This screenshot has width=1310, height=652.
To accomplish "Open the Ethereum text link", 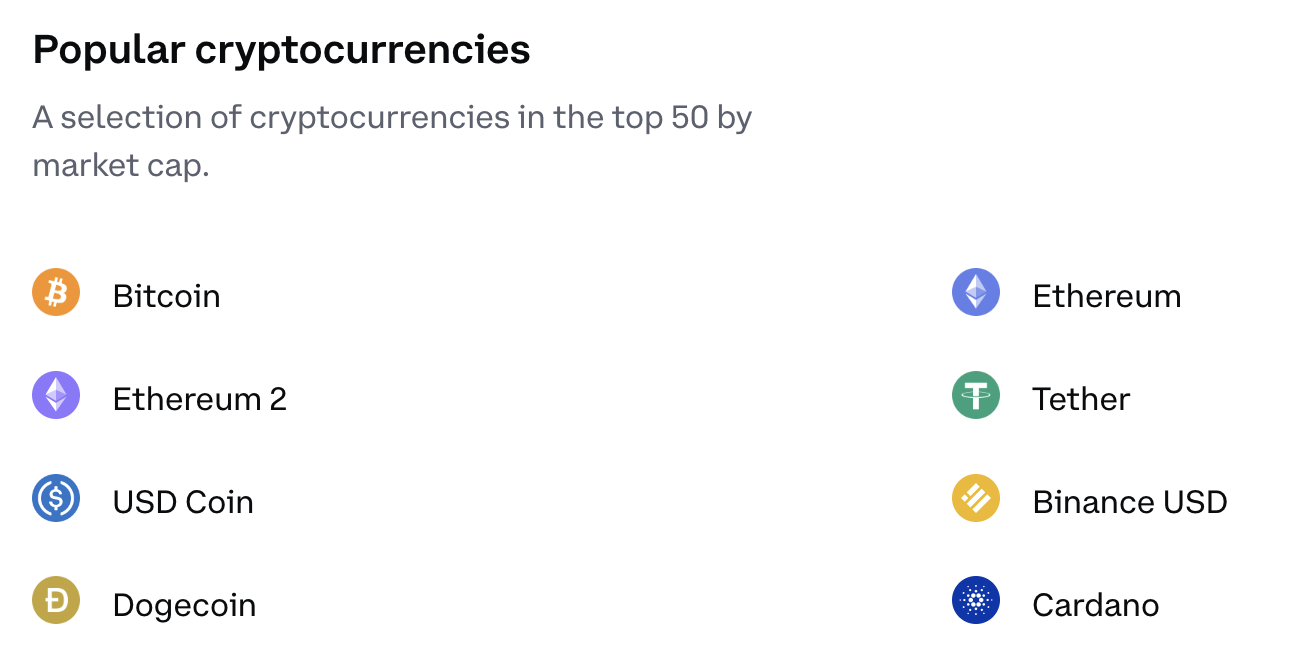I will point(1106,296).
